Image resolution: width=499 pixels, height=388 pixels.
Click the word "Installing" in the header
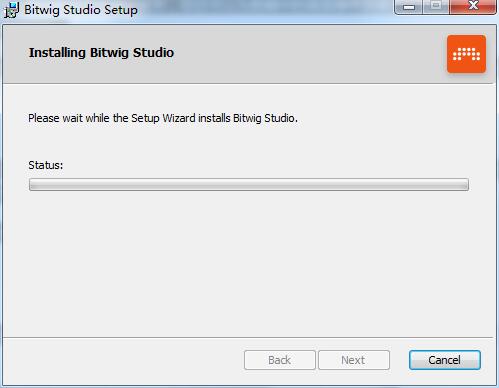click(57, 53)
